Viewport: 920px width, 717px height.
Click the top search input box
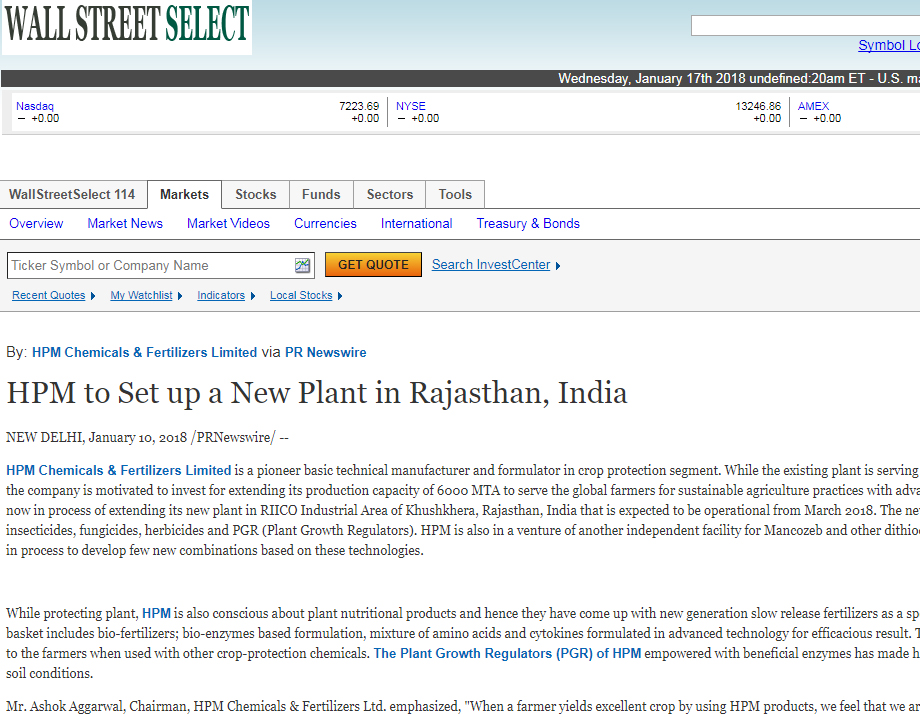[x=806, y=26]
